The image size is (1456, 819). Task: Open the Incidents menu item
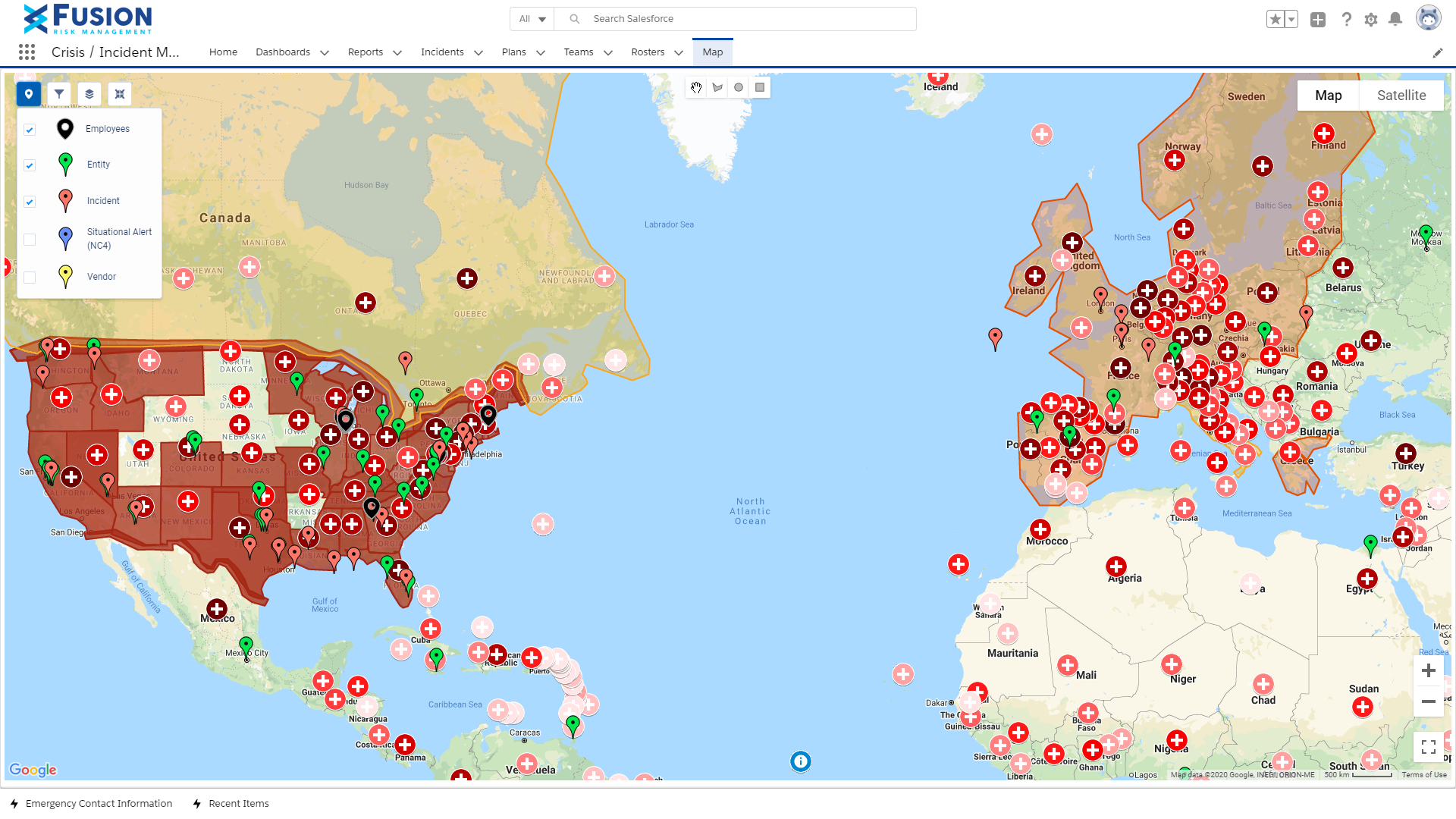pos(443,52)
